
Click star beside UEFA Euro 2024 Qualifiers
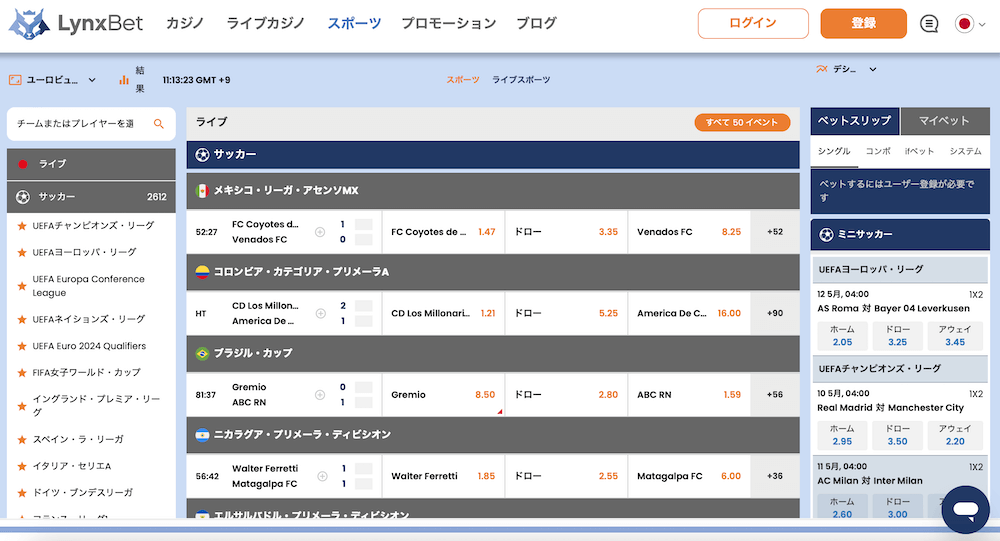click(22, 346)
